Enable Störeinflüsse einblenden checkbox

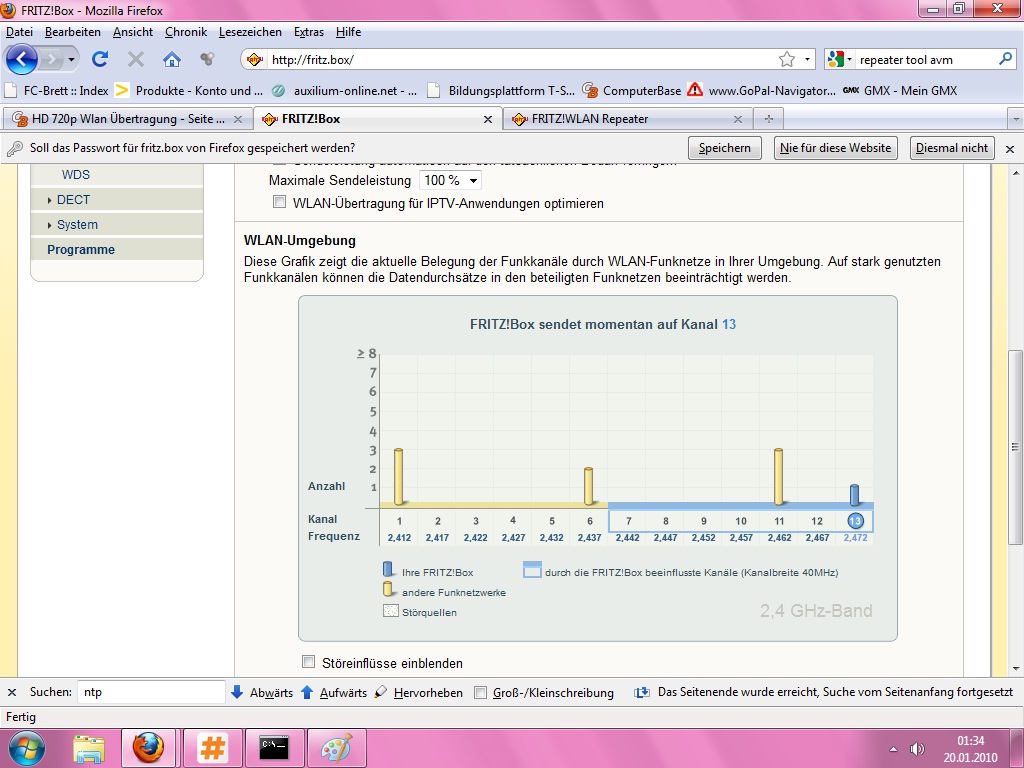tap(308, 662)
